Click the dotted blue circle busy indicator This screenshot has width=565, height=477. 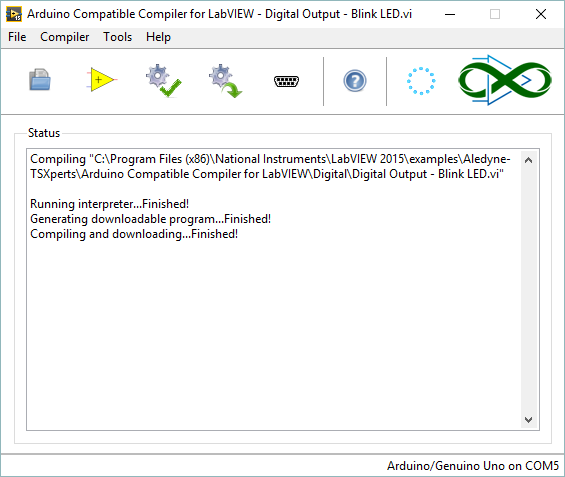click(421, 81)
